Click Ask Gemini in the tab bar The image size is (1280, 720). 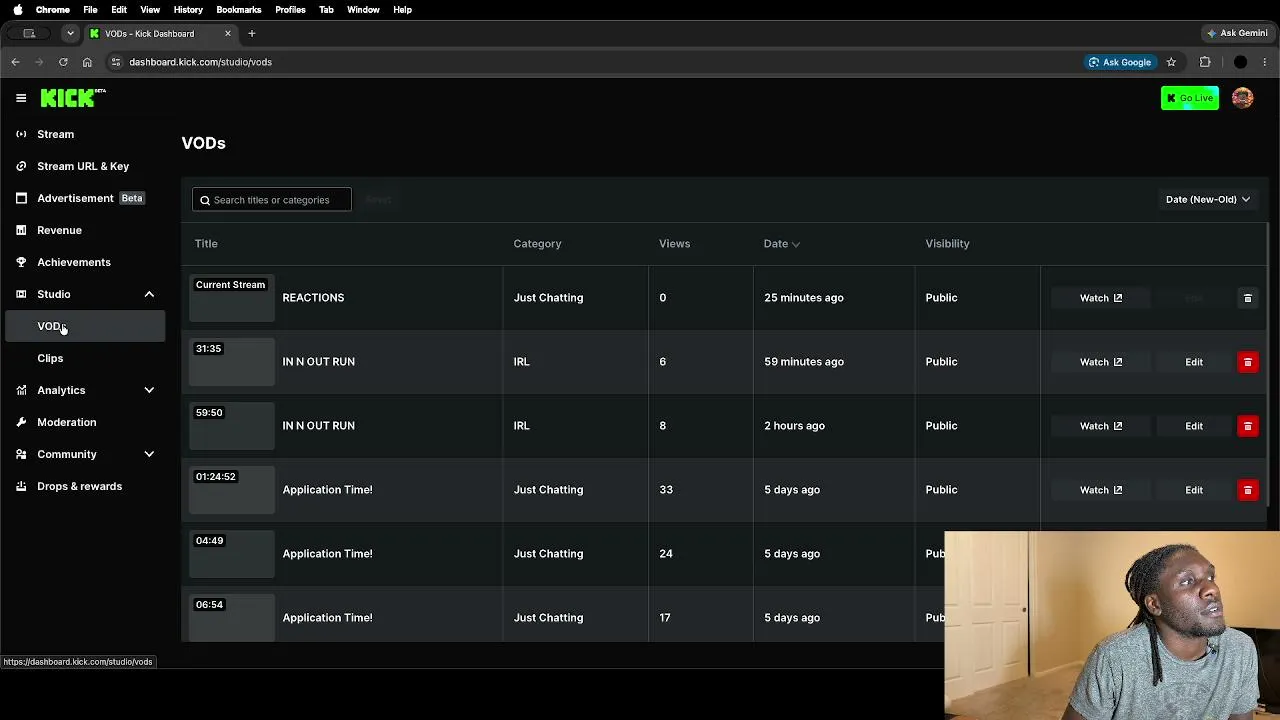[1238, 33]
